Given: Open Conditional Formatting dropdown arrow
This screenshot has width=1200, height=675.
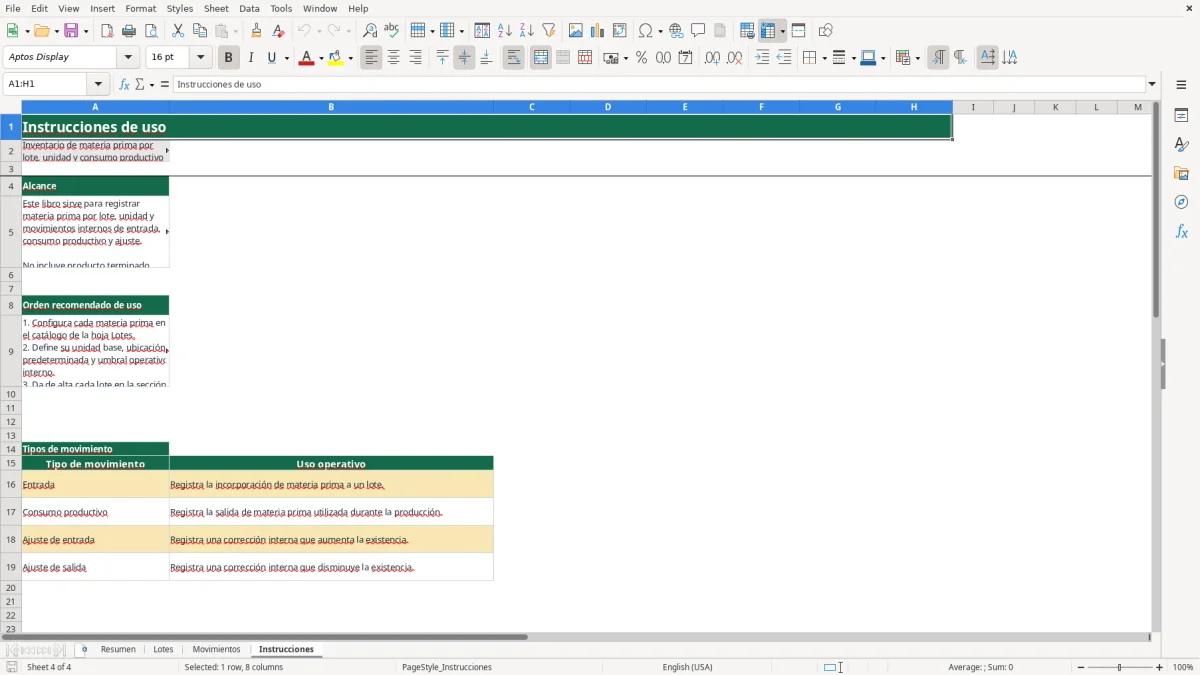Looking at the screenshot, I should pos(917,58).
